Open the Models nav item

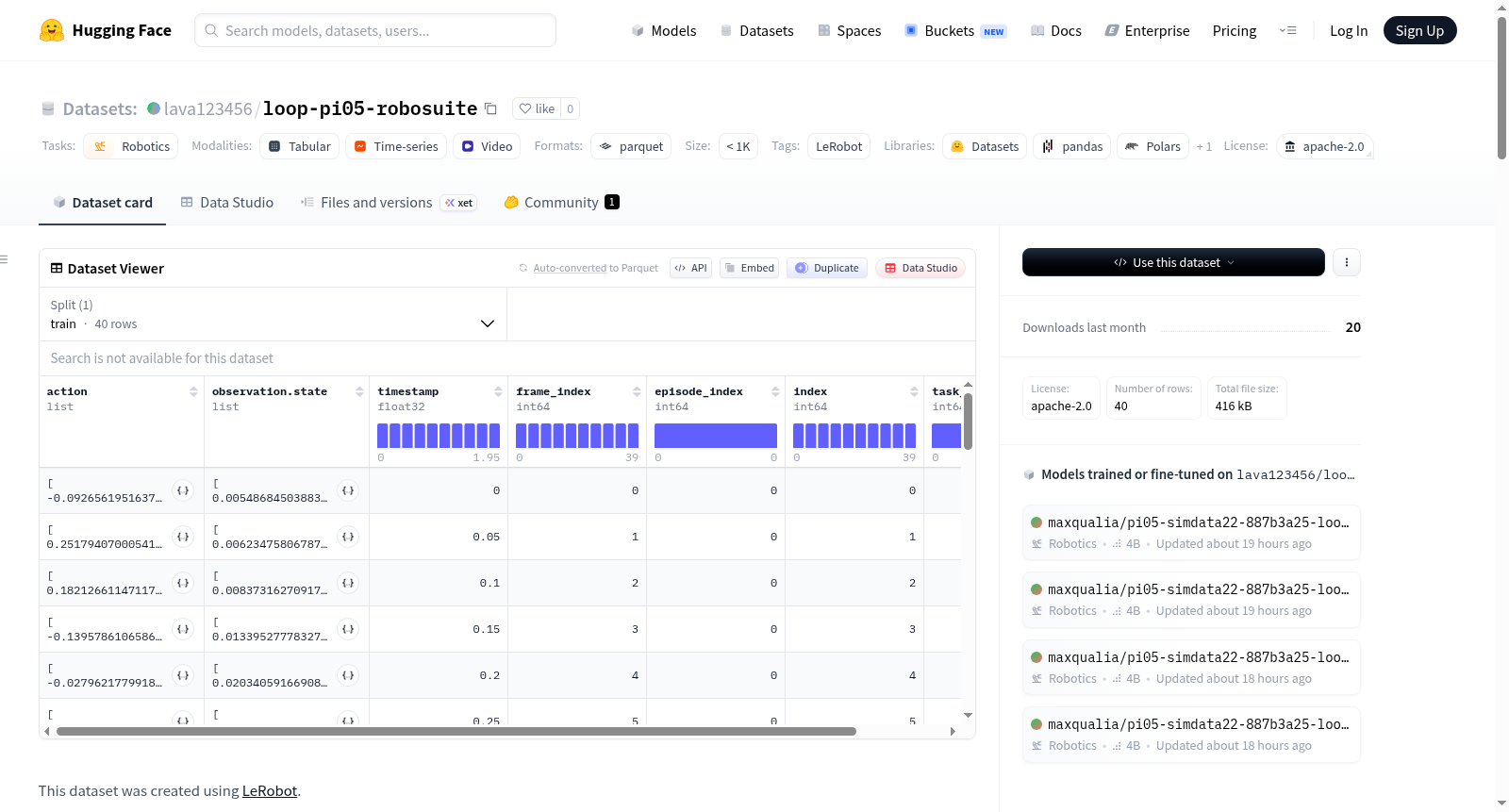[664, 30]
